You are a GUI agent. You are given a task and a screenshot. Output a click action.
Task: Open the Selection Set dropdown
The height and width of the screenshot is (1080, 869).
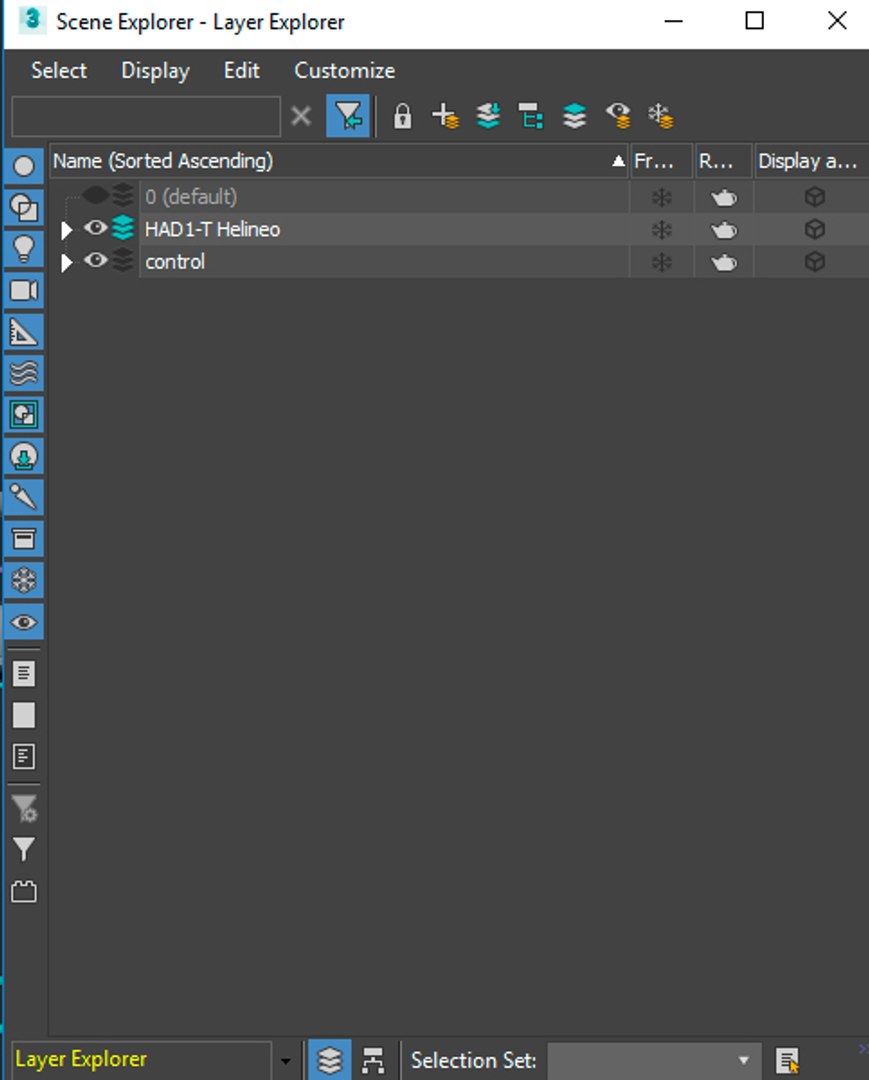[x=654, y=1060]
